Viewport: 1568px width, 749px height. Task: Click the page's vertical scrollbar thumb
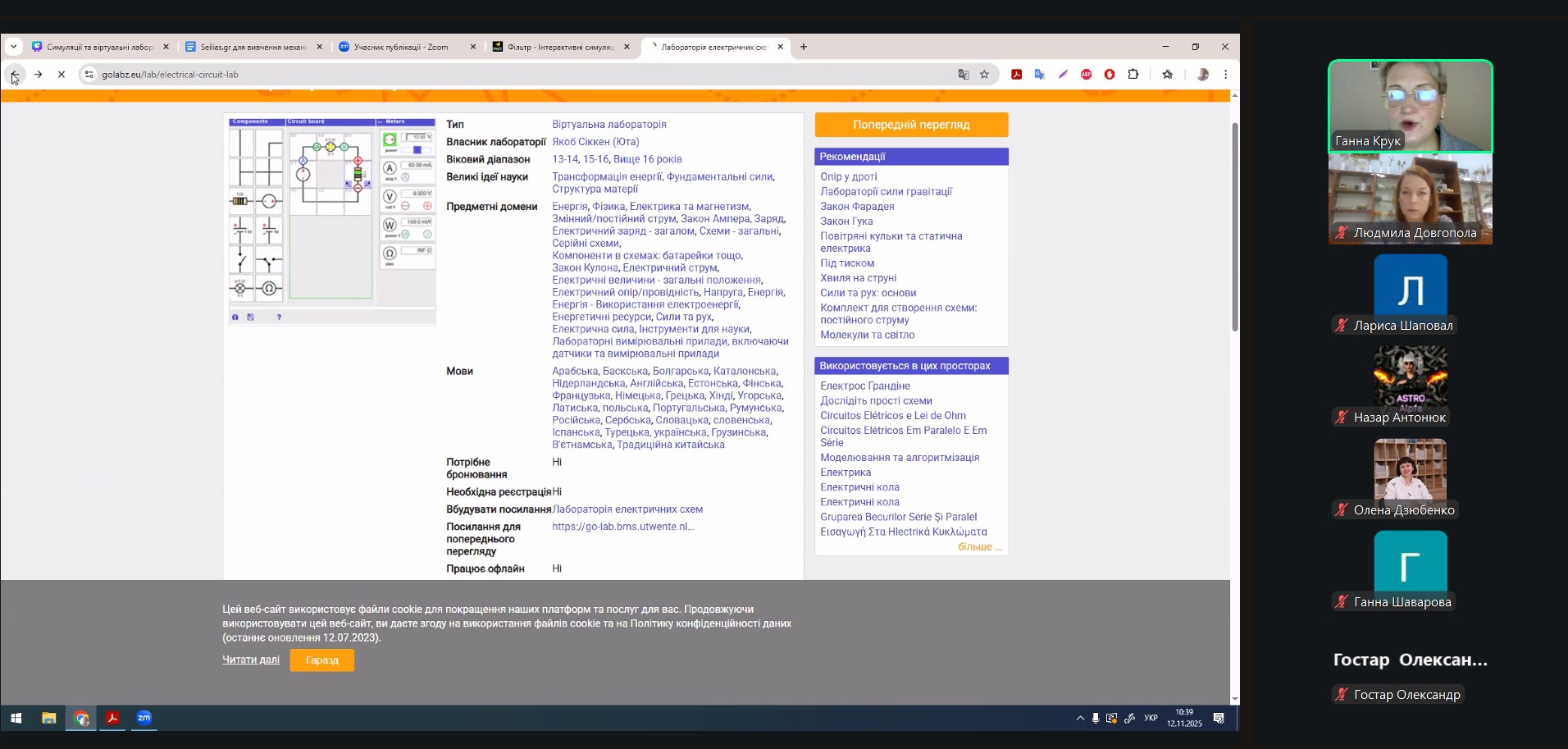point(1234,226)
